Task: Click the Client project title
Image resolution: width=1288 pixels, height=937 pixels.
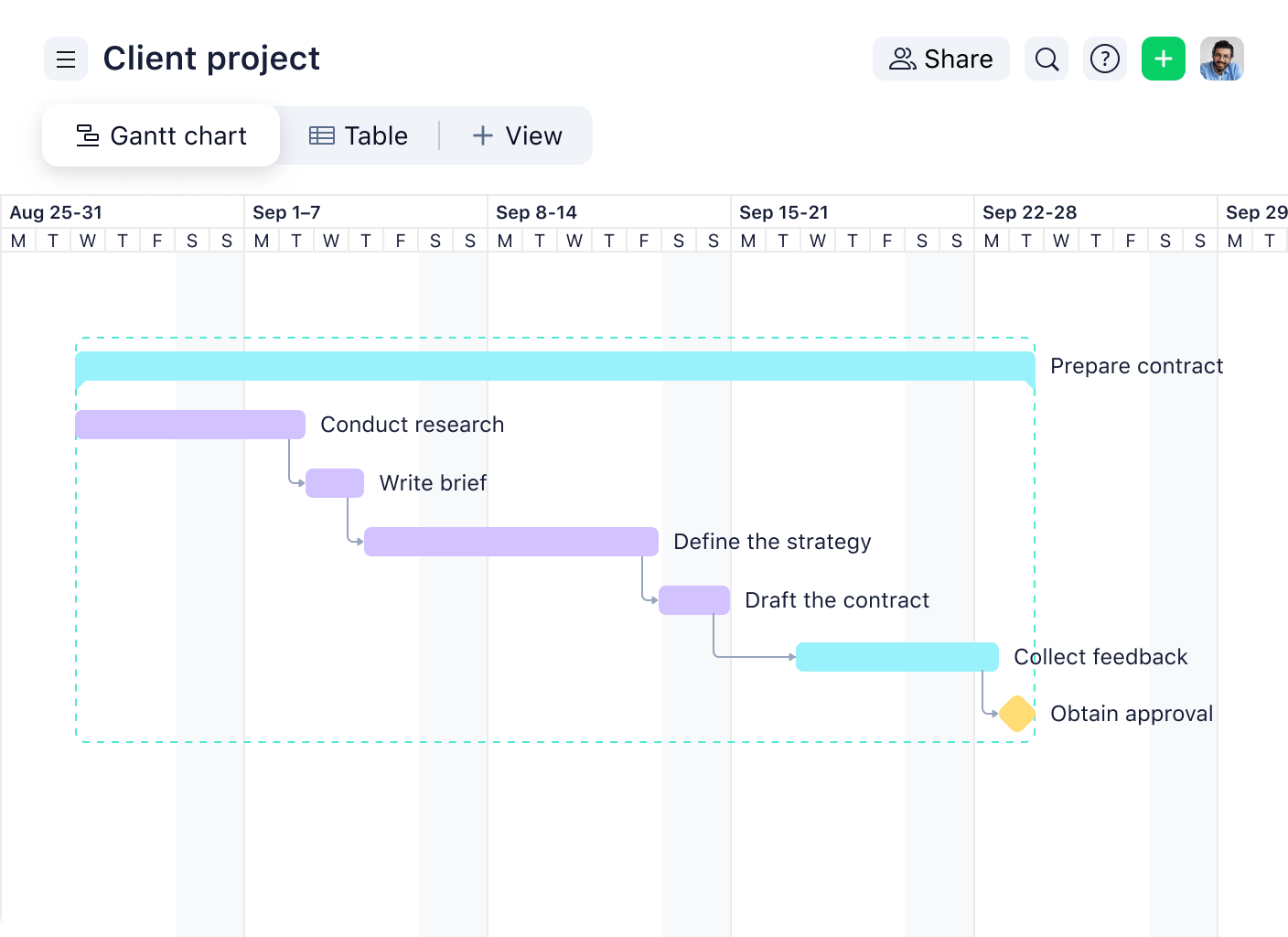Action: [x=211, y=58]
